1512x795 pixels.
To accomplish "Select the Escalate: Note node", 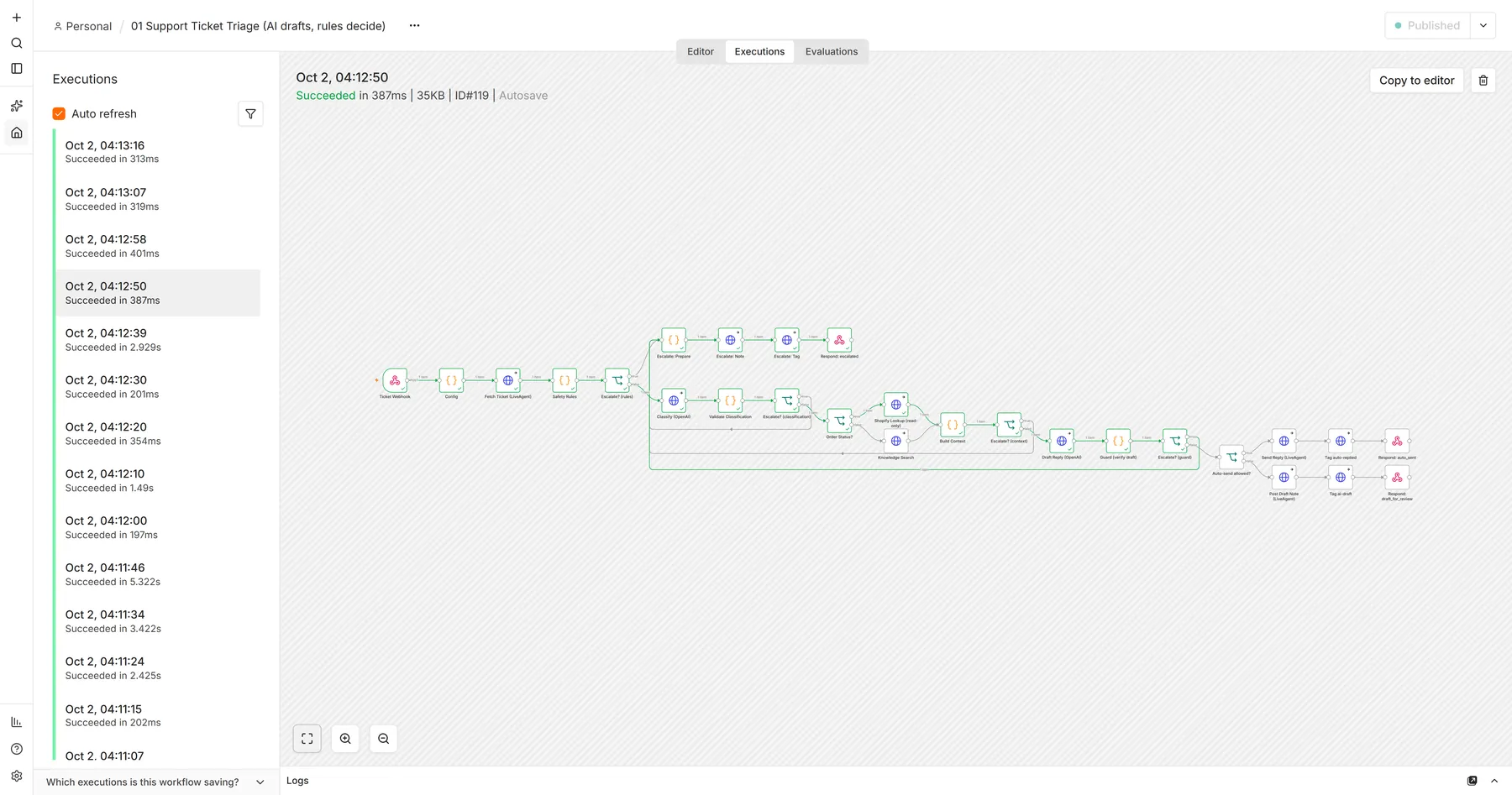I will pos(730,340).
